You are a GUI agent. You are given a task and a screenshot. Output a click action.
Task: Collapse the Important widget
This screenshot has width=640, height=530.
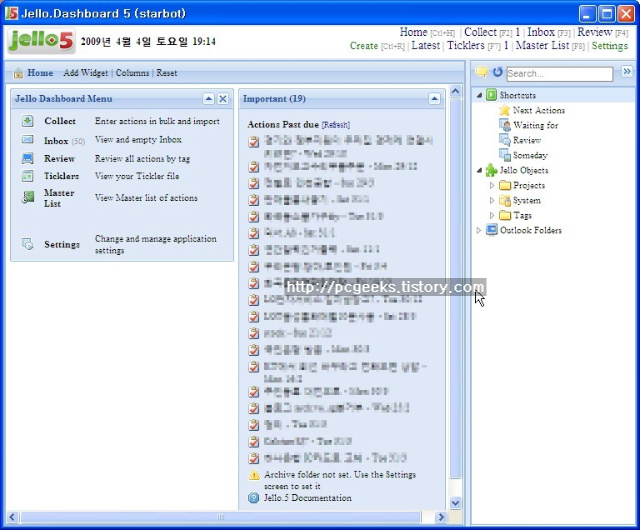[x=434, y=98]
